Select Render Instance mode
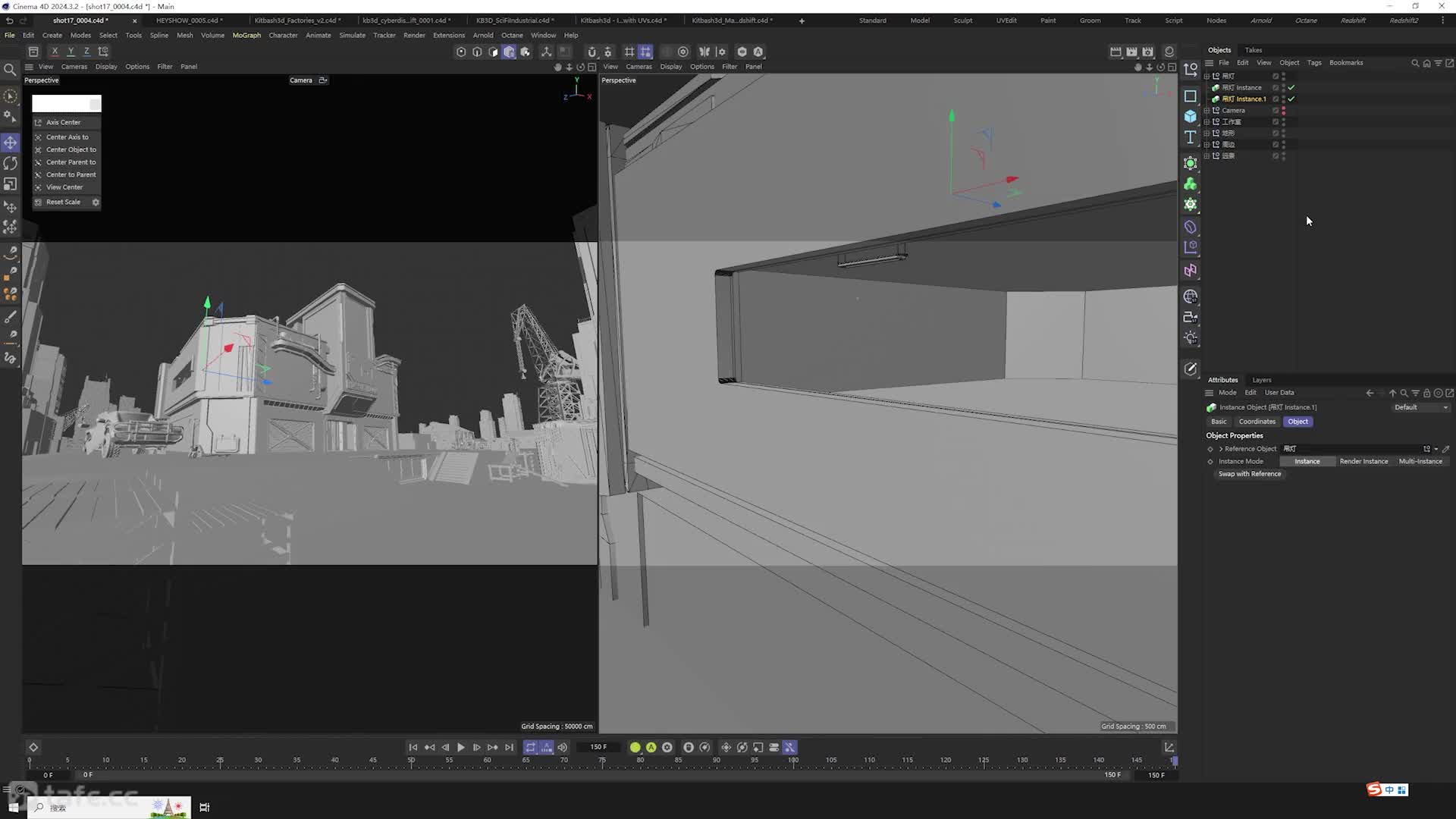 pos(1363,461)
